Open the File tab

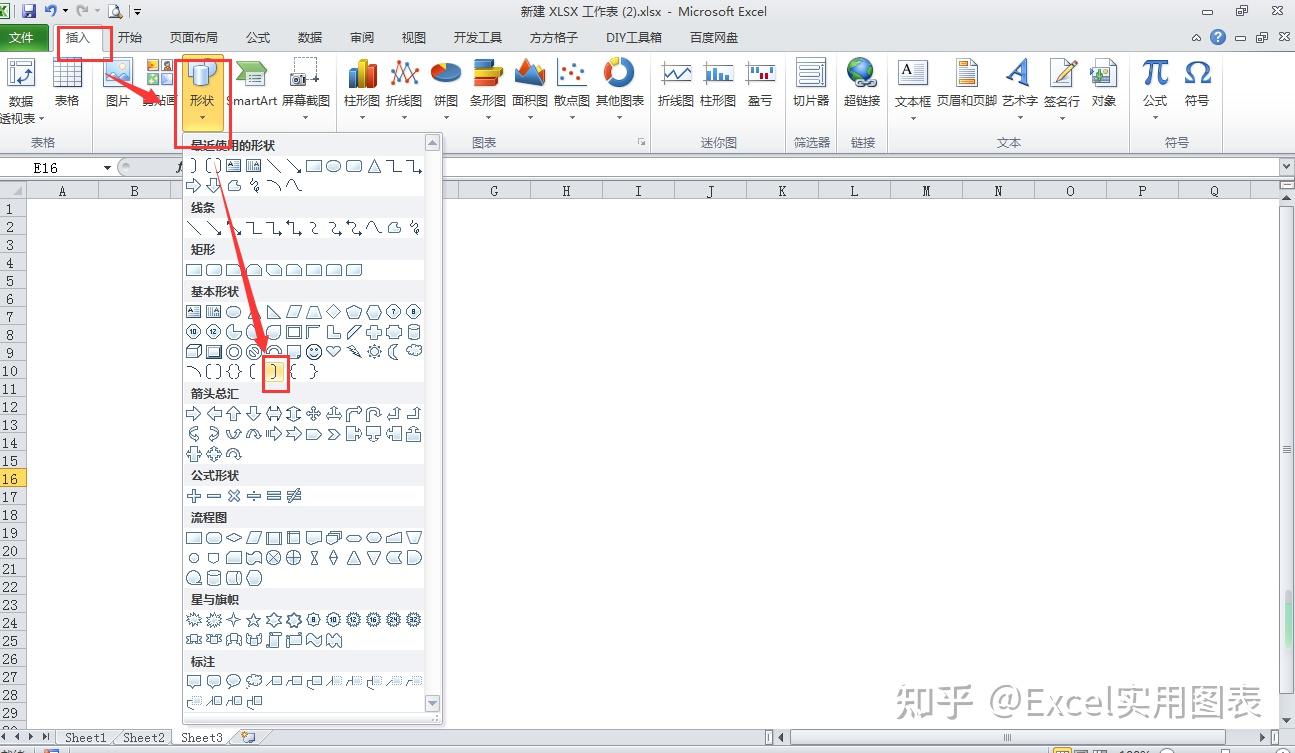click(x=21, y=38)
